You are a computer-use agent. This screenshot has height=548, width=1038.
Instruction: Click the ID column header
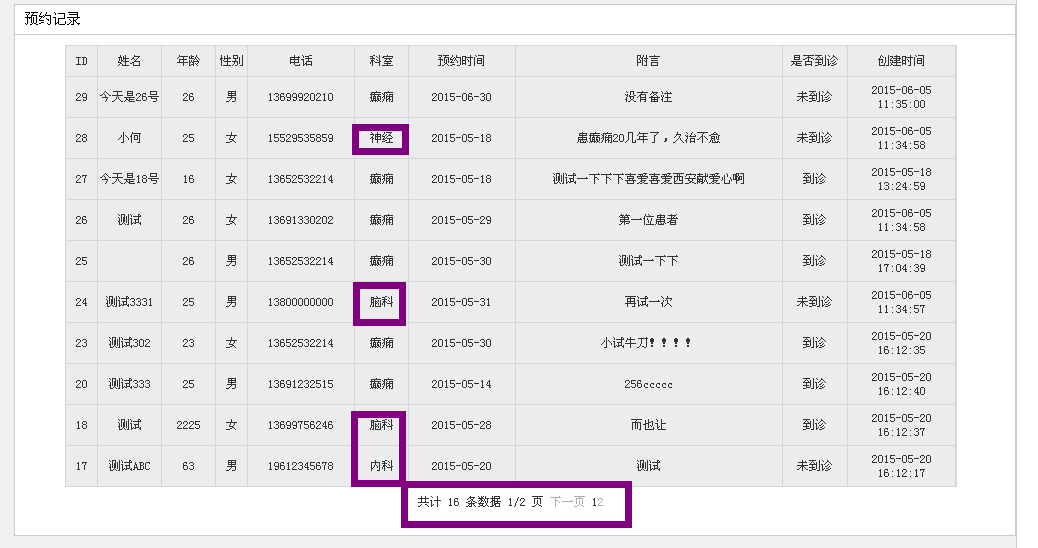81,61
